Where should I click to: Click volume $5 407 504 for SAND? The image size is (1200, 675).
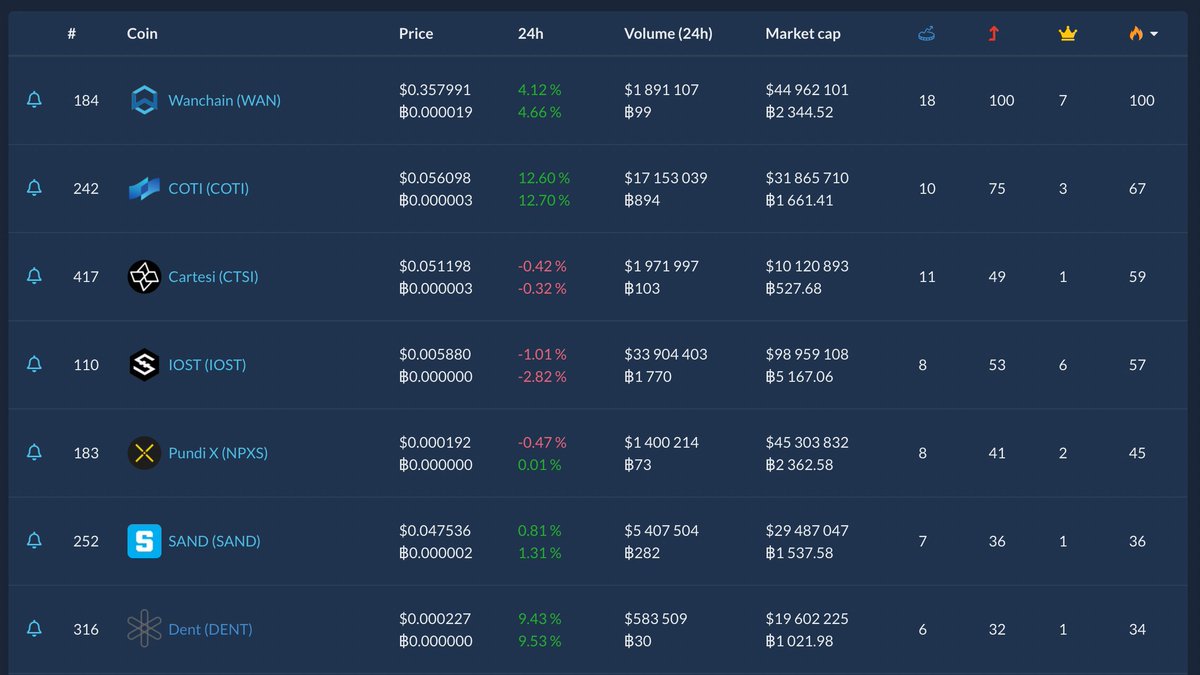coord(662,530)
